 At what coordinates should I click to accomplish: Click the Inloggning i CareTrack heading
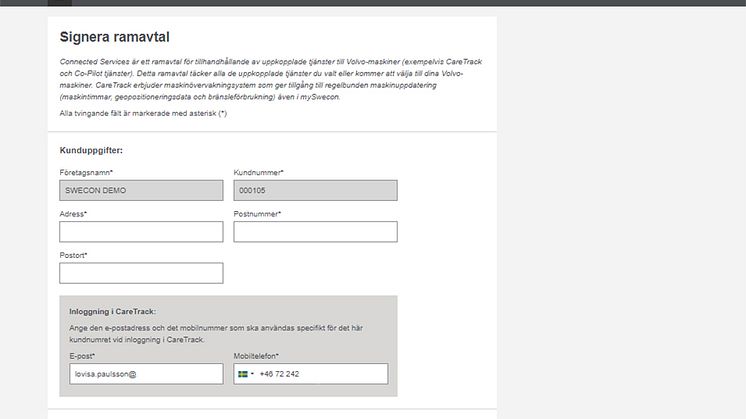pos(113,312)
